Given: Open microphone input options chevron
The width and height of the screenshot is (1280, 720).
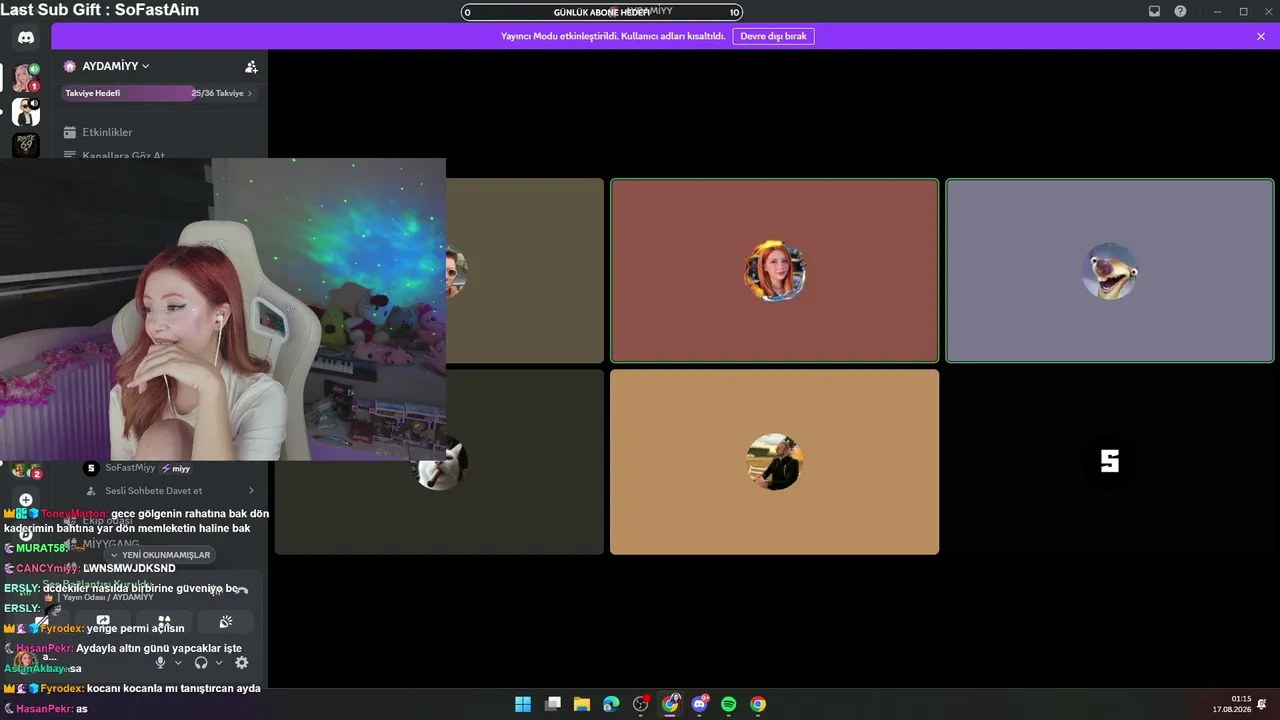Looking at the screenshot, I should 178,662.
